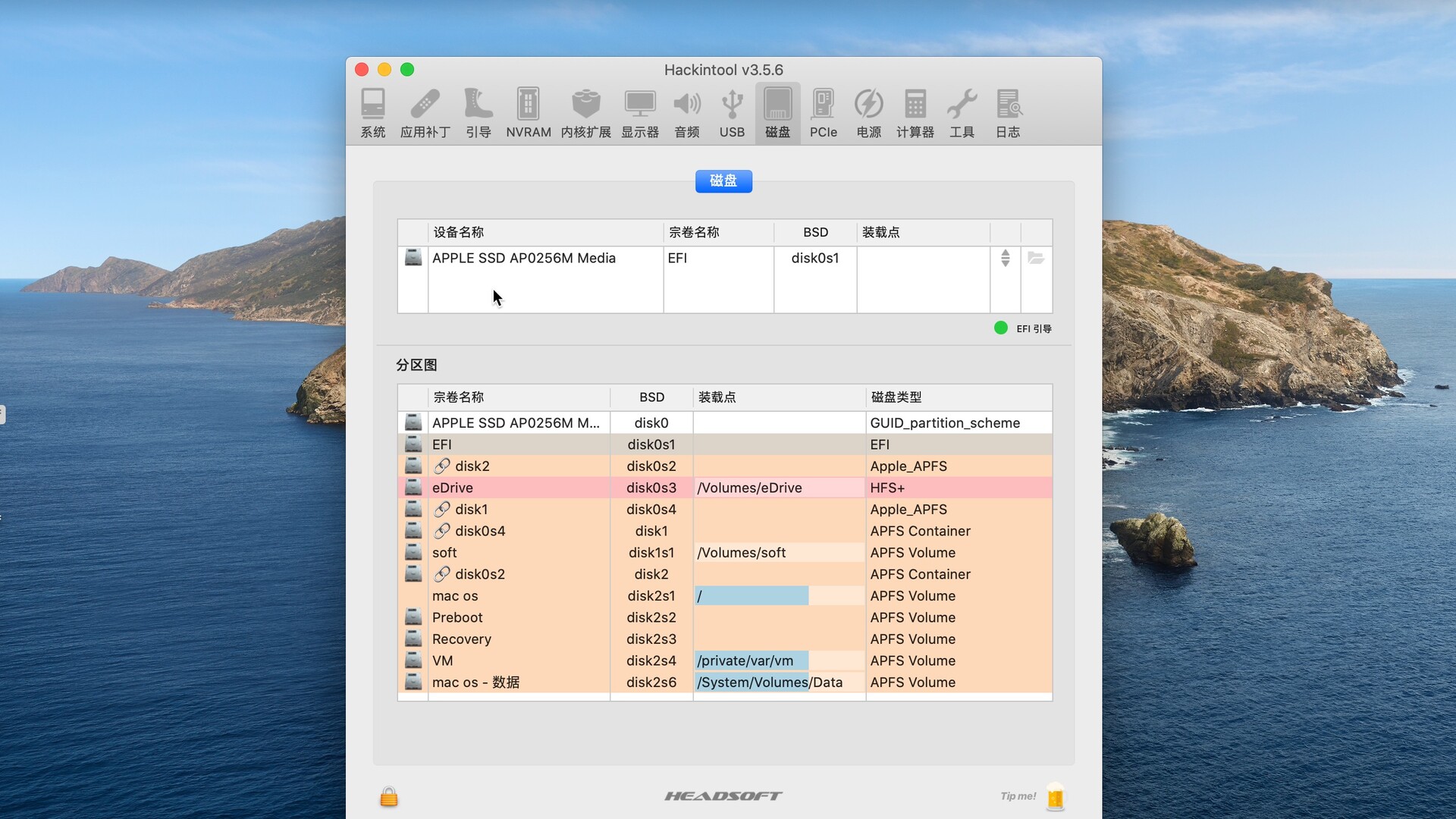Unmount the EFI partition using the eject control
The height and width of the screenshot is (819, 1456).
(x=1005, y=258)
